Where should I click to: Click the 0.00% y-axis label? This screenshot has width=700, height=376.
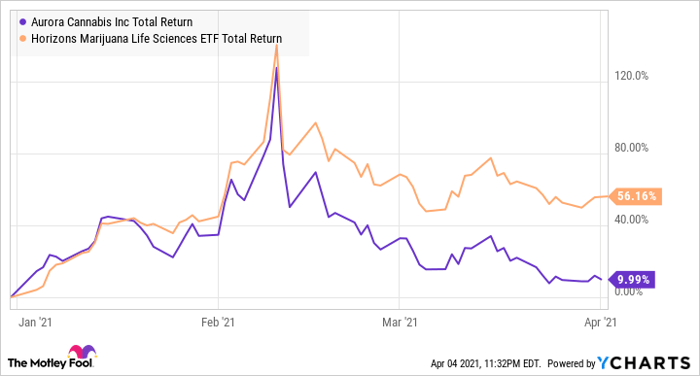pyautogui.click(x=629, y=292)
